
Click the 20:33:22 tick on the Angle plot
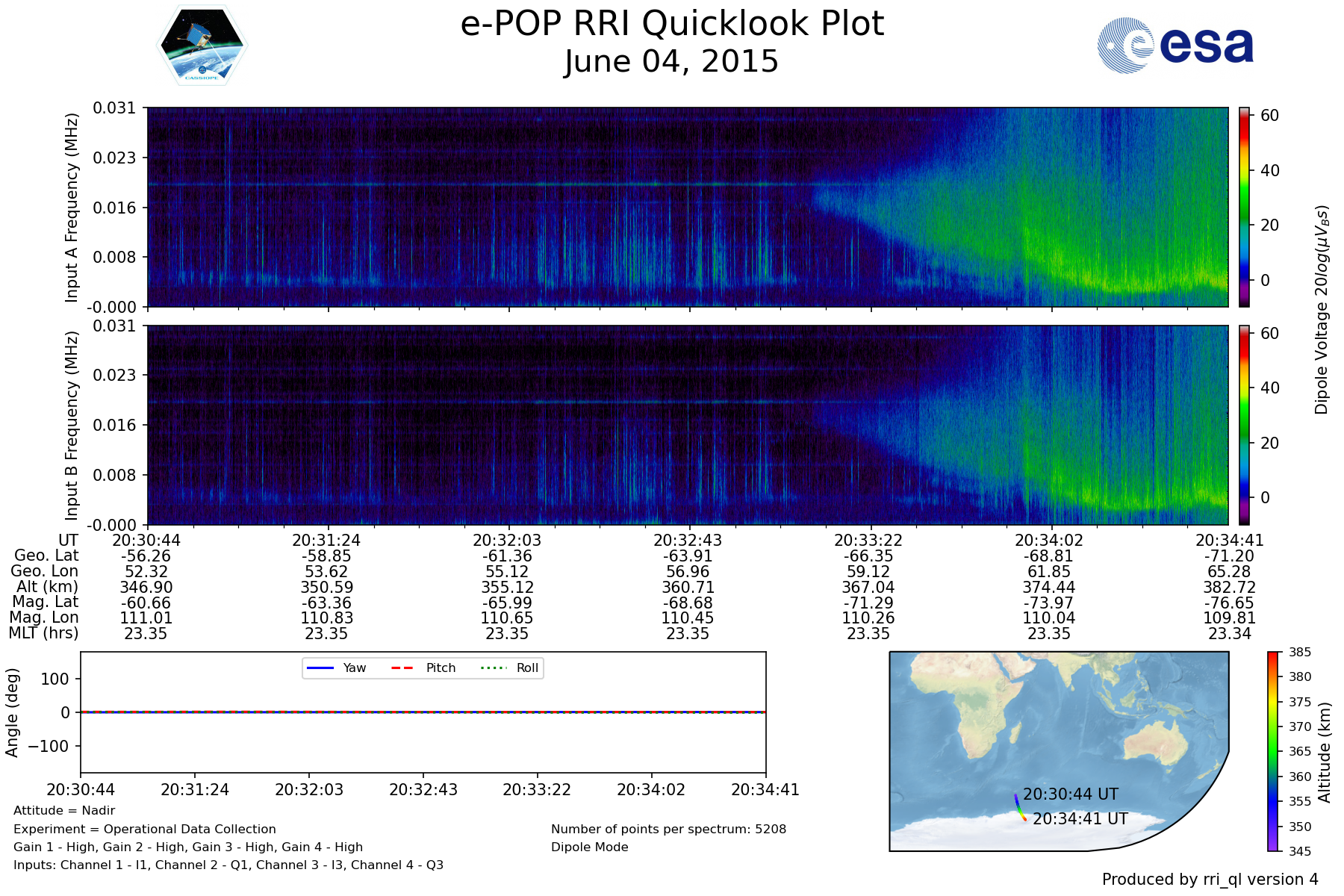(537, 789)
